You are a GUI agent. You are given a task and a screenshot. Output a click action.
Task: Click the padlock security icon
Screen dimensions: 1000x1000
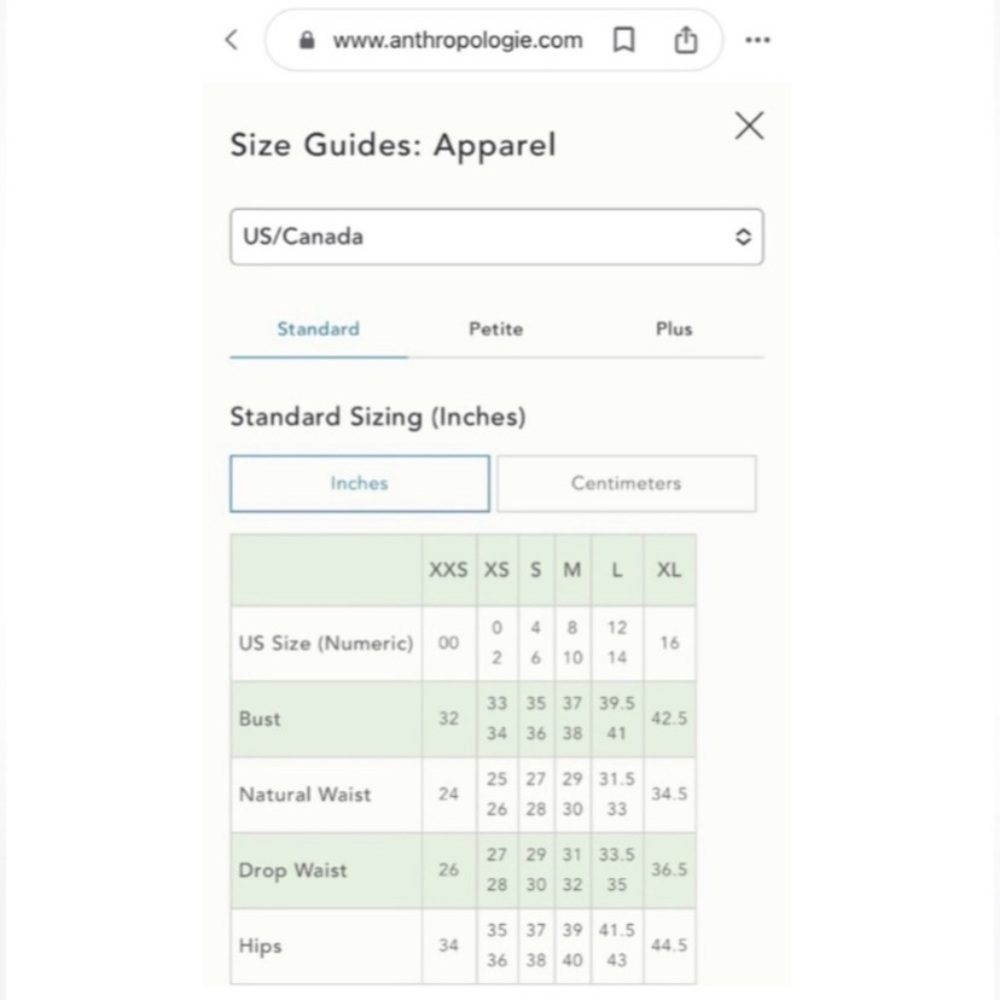pos(307,40)
